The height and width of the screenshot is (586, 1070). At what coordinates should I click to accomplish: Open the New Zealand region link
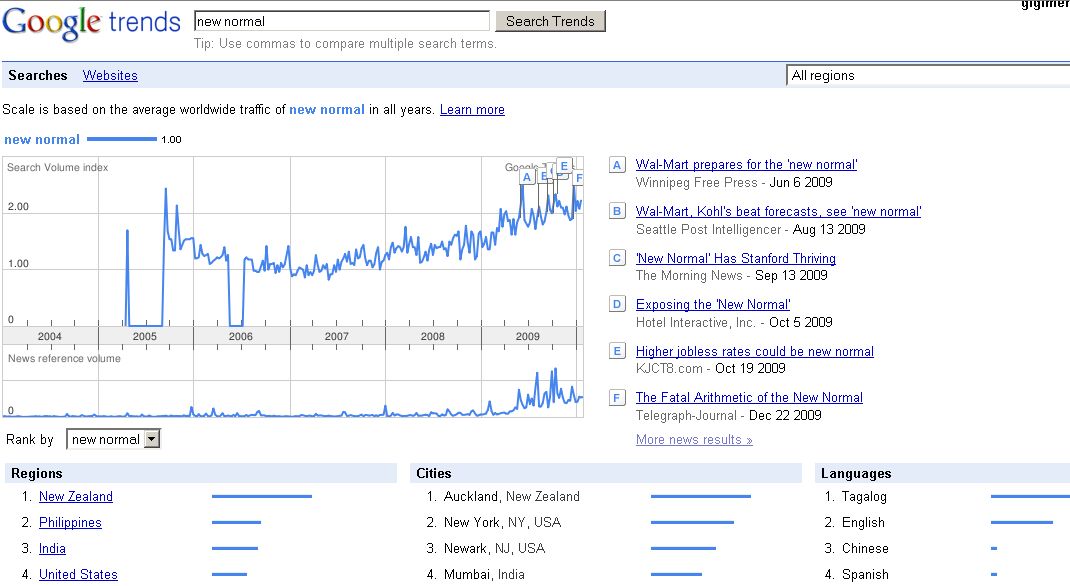76,497
